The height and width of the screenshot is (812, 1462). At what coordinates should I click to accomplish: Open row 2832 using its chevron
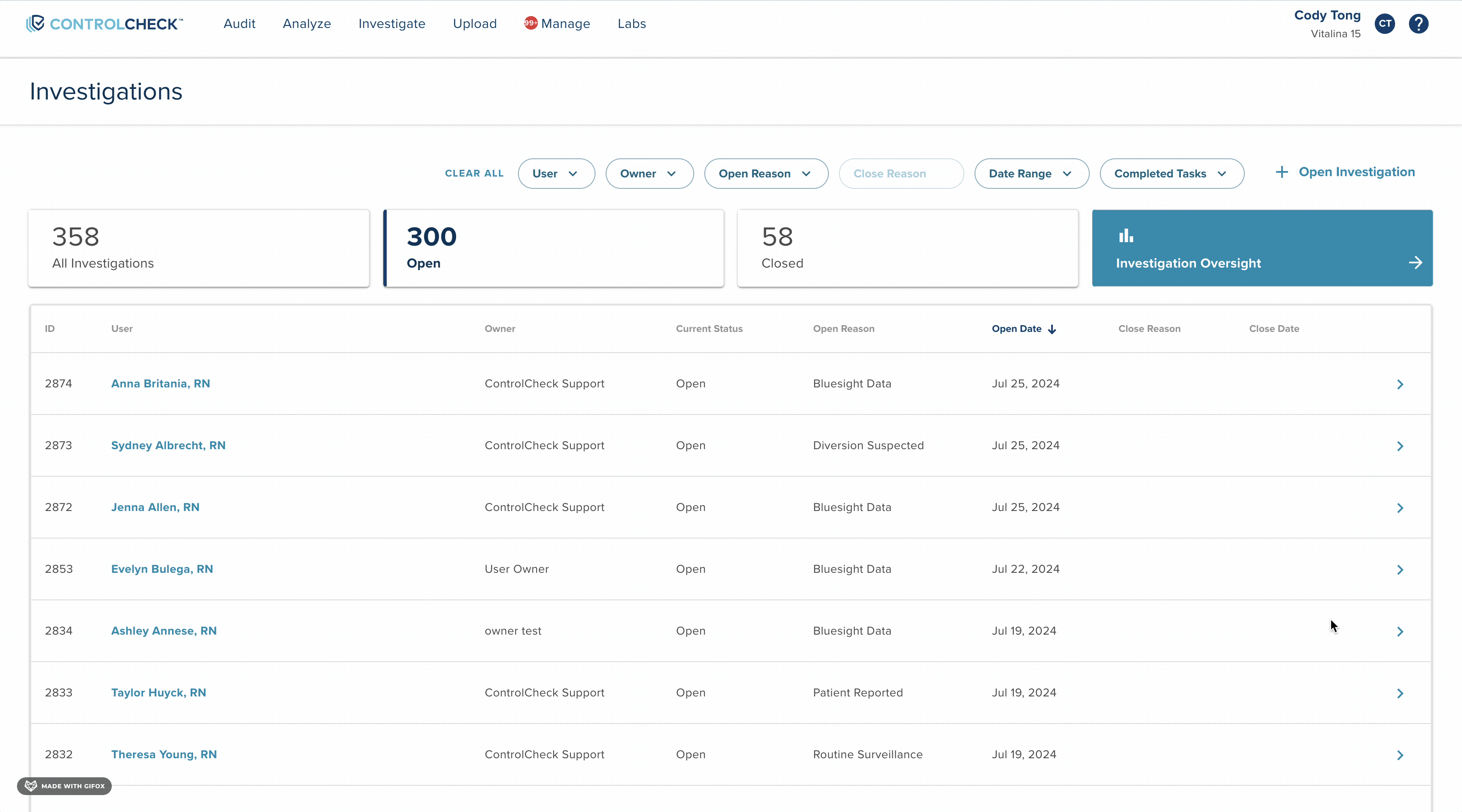(x=1400, y=755)
